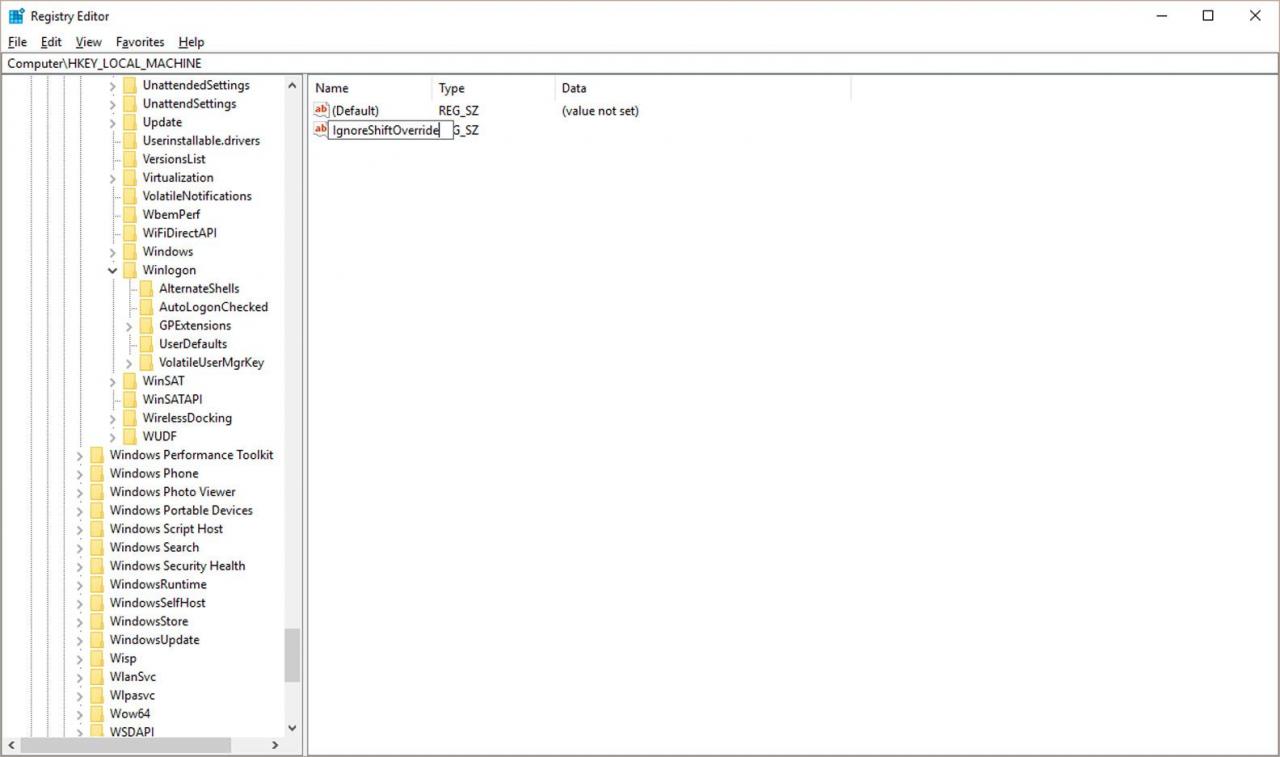Click the "(value not set)" data cell
The height and width of the screenshot is (757, 1280).
click(x=600, y=111)
